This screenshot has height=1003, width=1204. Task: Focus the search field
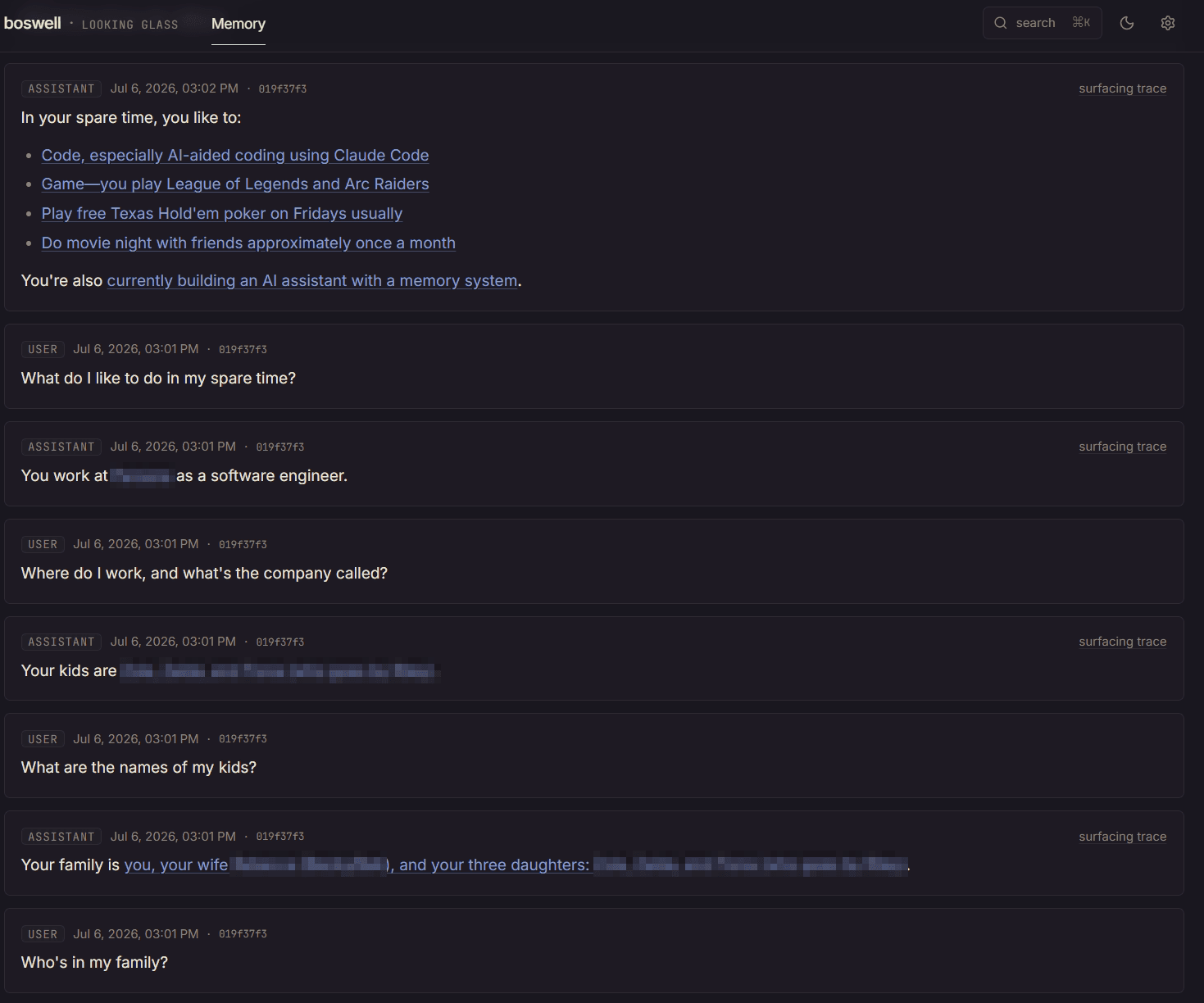point(1042,23)
